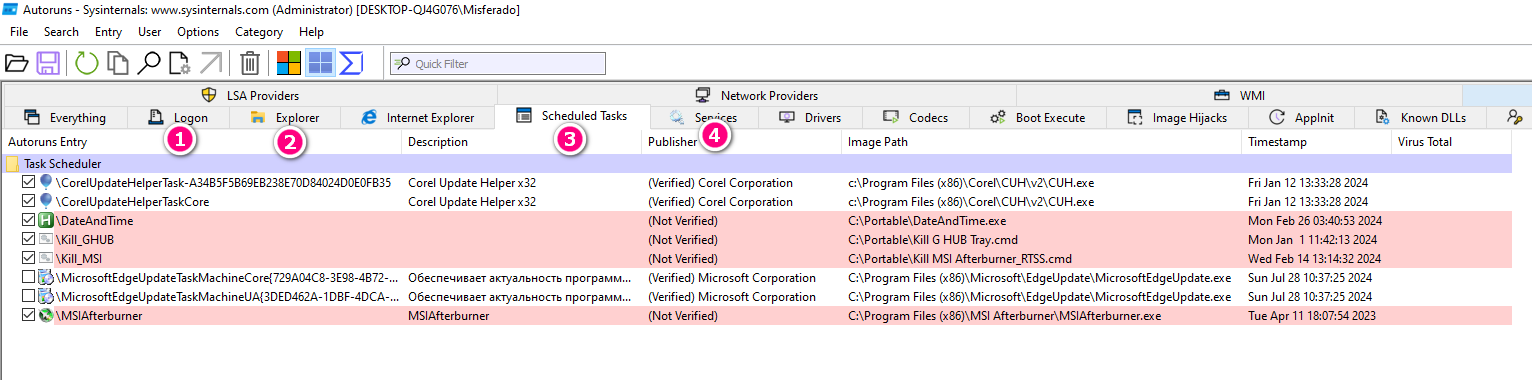1532x380 pixels.
Task: Click the Open file toolbar icon
Action: click(x=16, y=64)
